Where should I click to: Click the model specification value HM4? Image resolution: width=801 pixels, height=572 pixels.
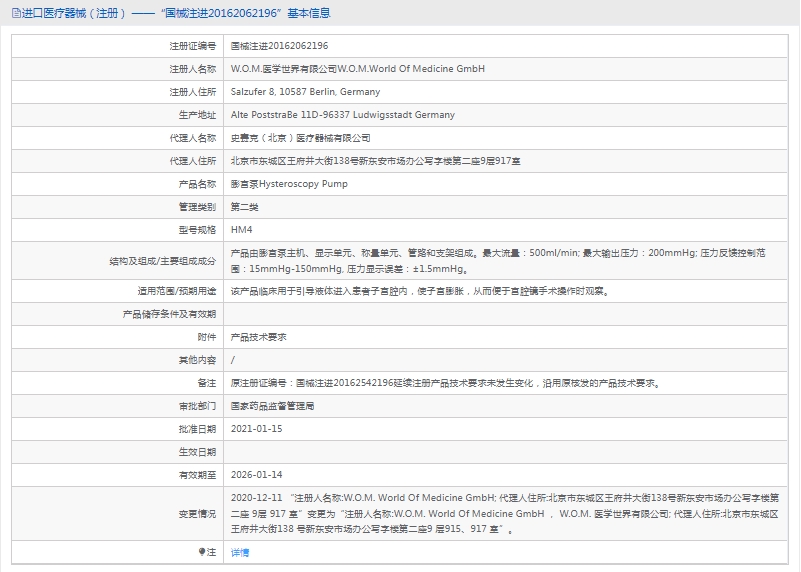241,230
